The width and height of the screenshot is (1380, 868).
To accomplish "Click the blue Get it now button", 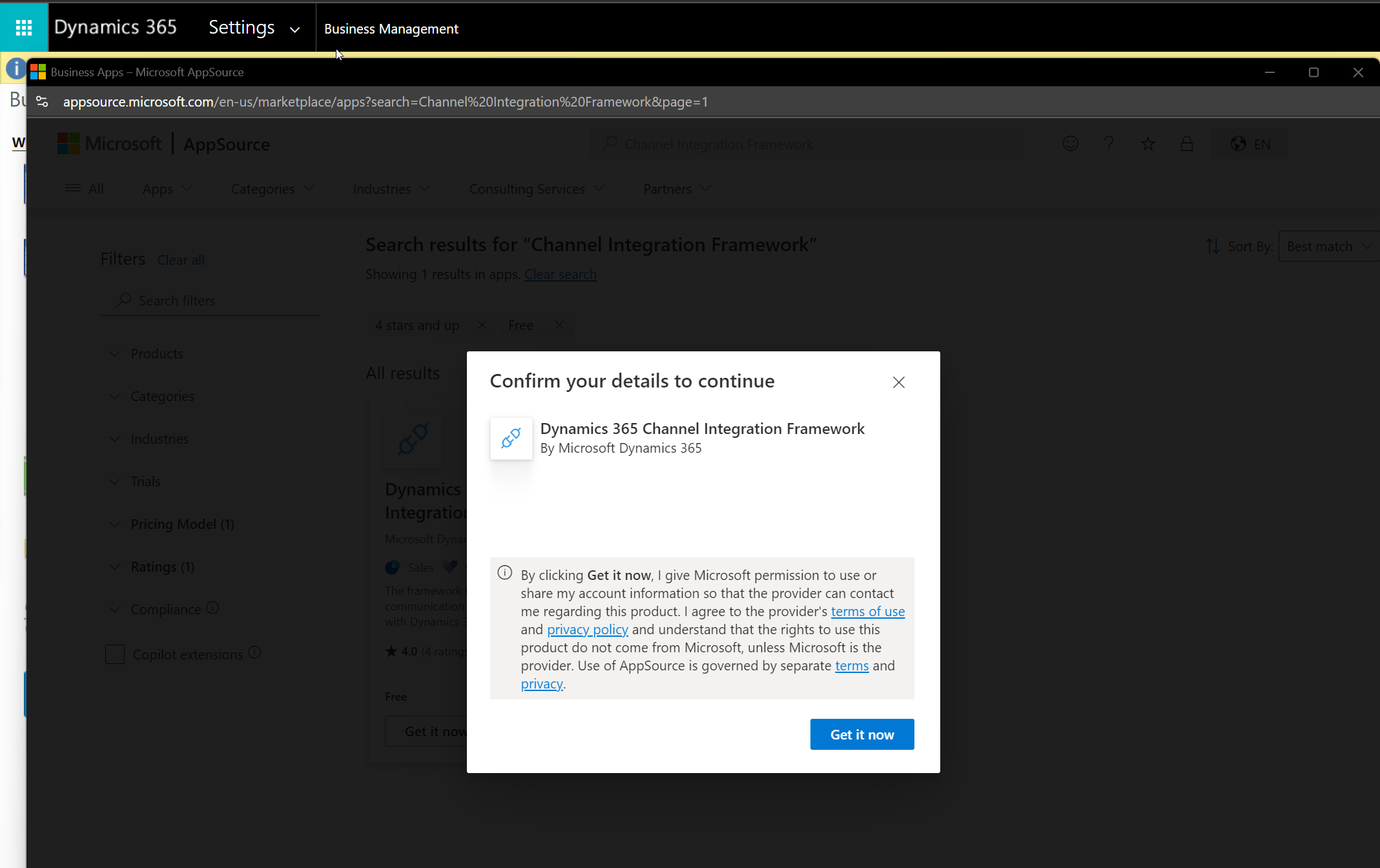I will (862, 734).
